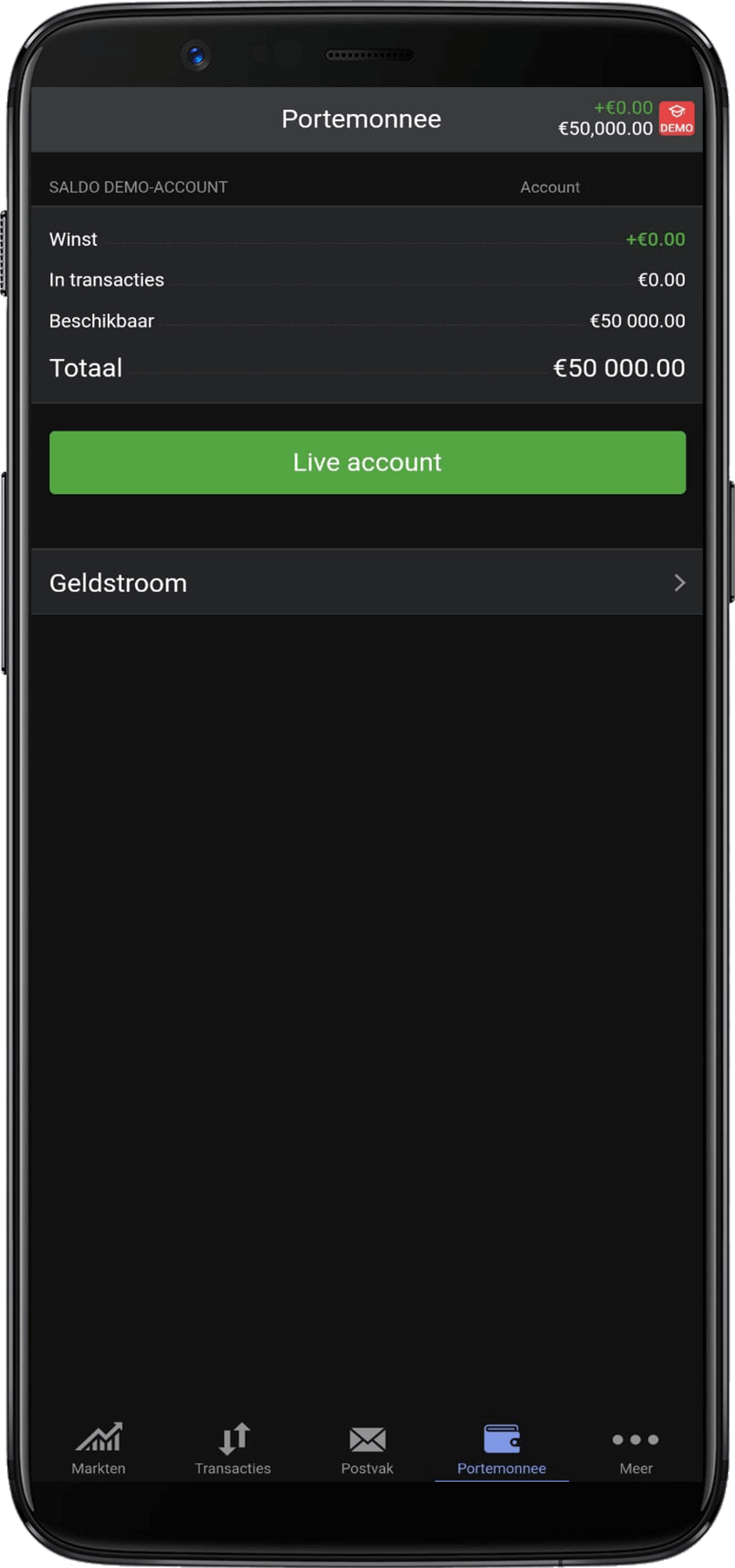735x1568 pixels.
Task: Click the Live account button
Action: [x=367, y=463]
